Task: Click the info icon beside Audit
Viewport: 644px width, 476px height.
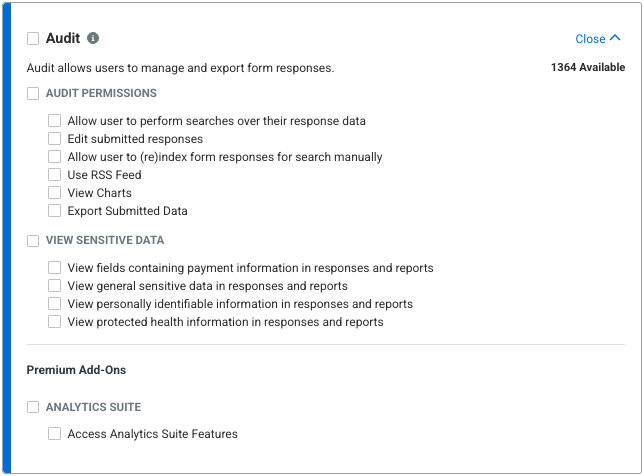Action: coord(93,39)
